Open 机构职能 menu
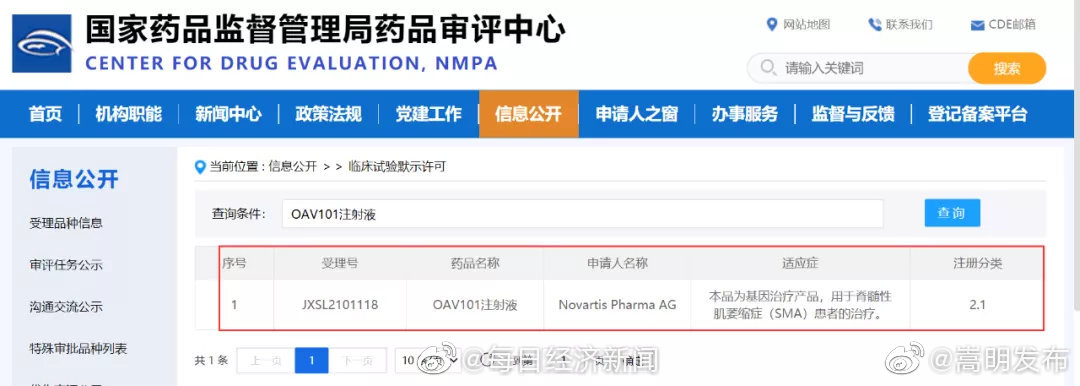 tap(128, 114)
